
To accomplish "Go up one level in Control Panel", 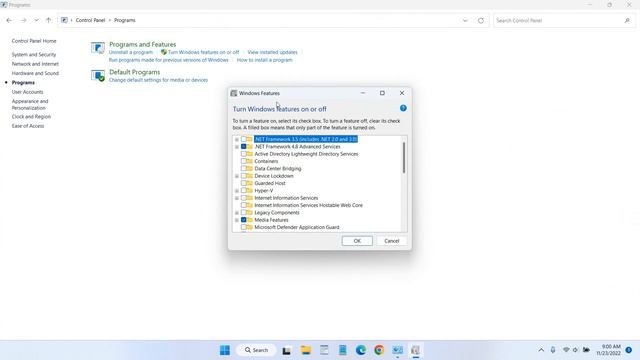I will click(x=49, y=20).
